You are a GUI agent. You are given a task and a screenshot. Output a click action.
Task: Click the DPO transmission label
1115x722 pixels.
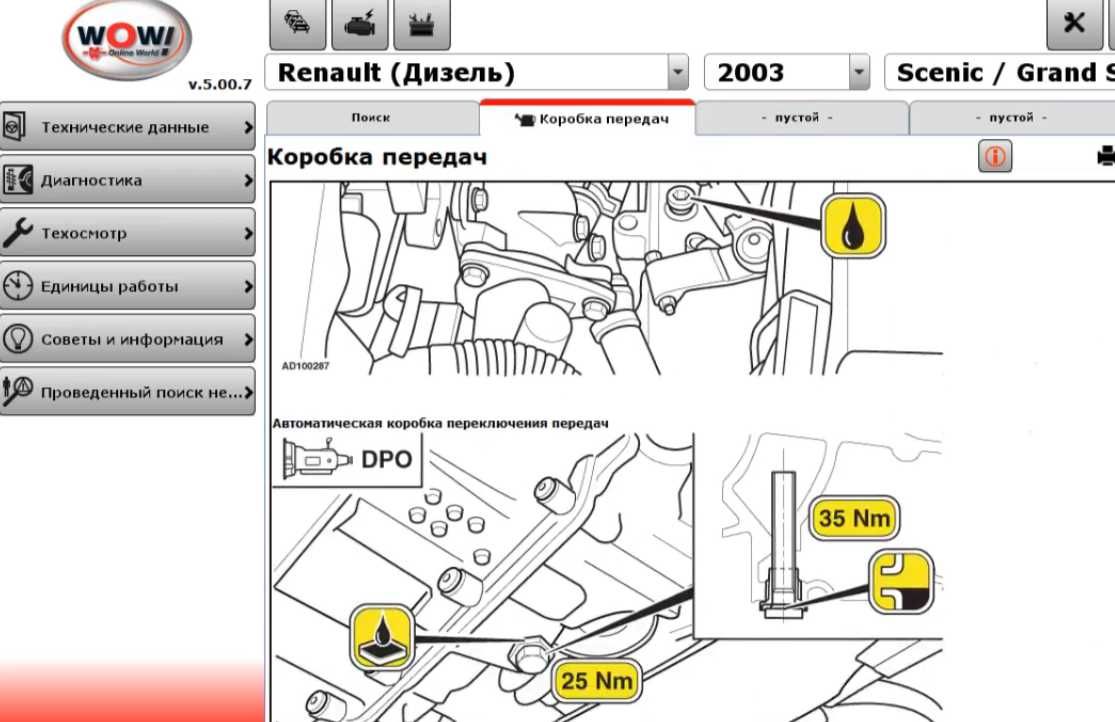click(386, 459)
